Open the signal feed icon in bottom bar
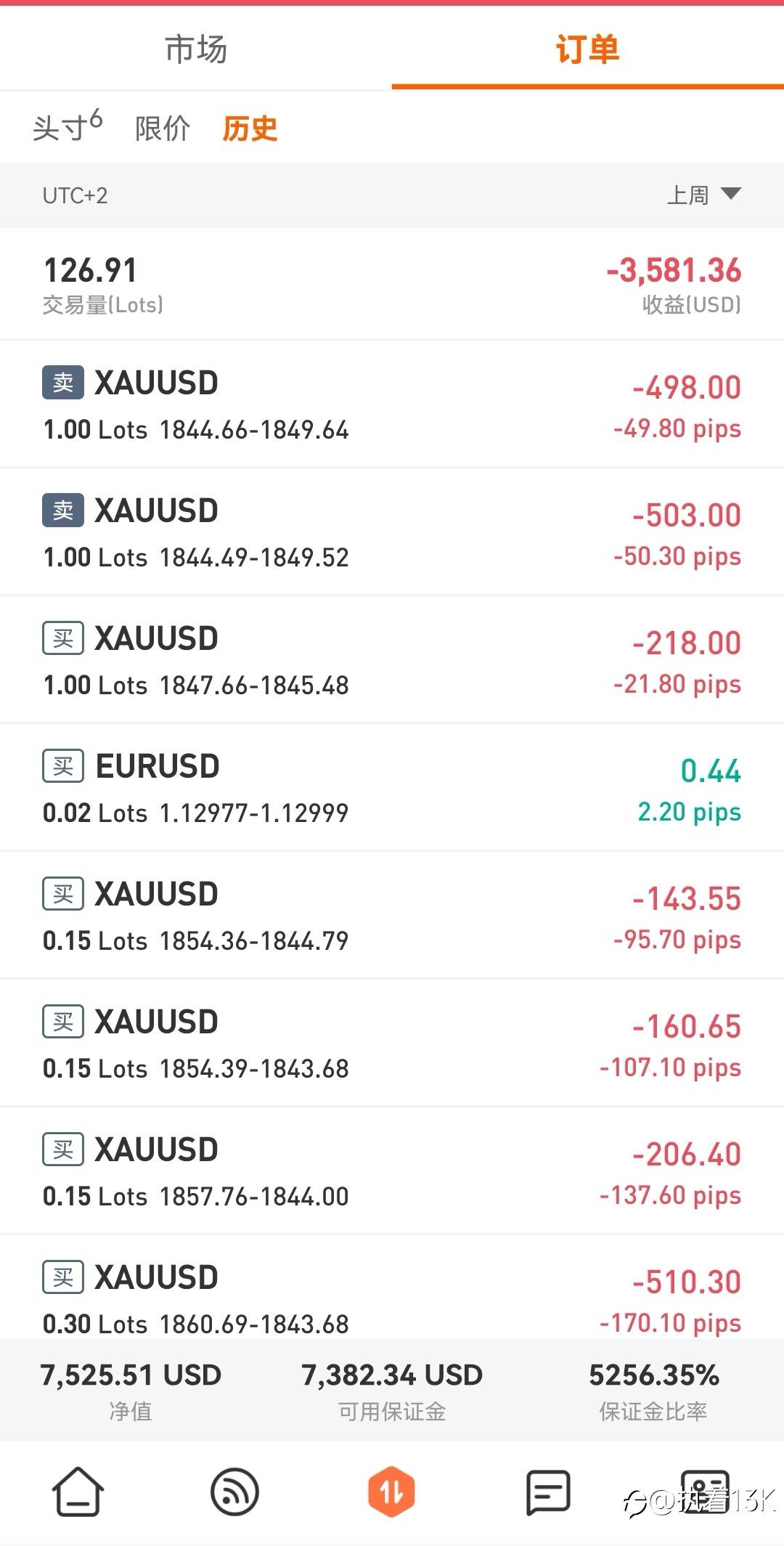The height and width of the screenshot is (1546, 784). coord(234,1492)
